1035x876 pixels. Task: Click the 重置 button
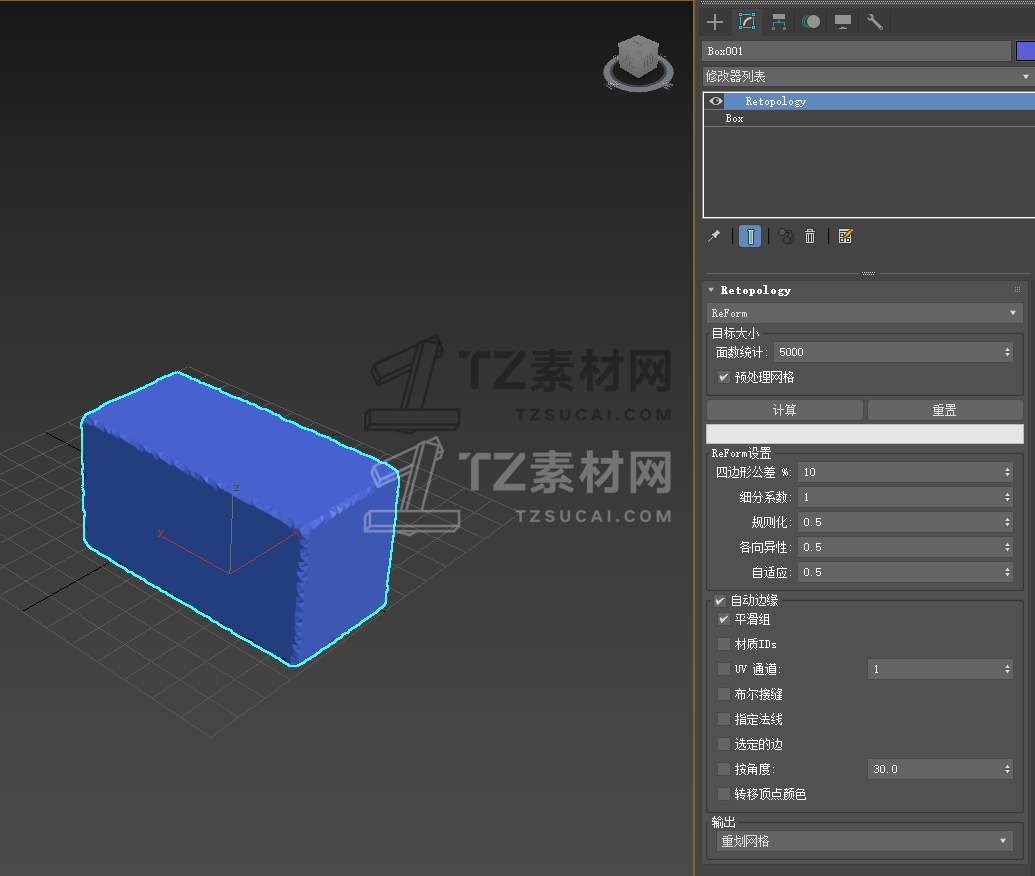point(945,410)
